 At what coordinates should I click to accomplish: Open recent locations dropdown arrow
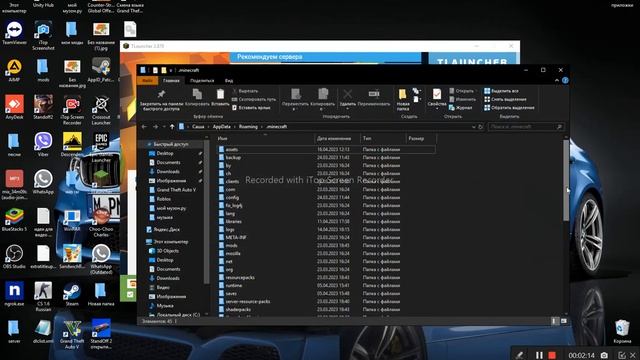pos(164,127)
